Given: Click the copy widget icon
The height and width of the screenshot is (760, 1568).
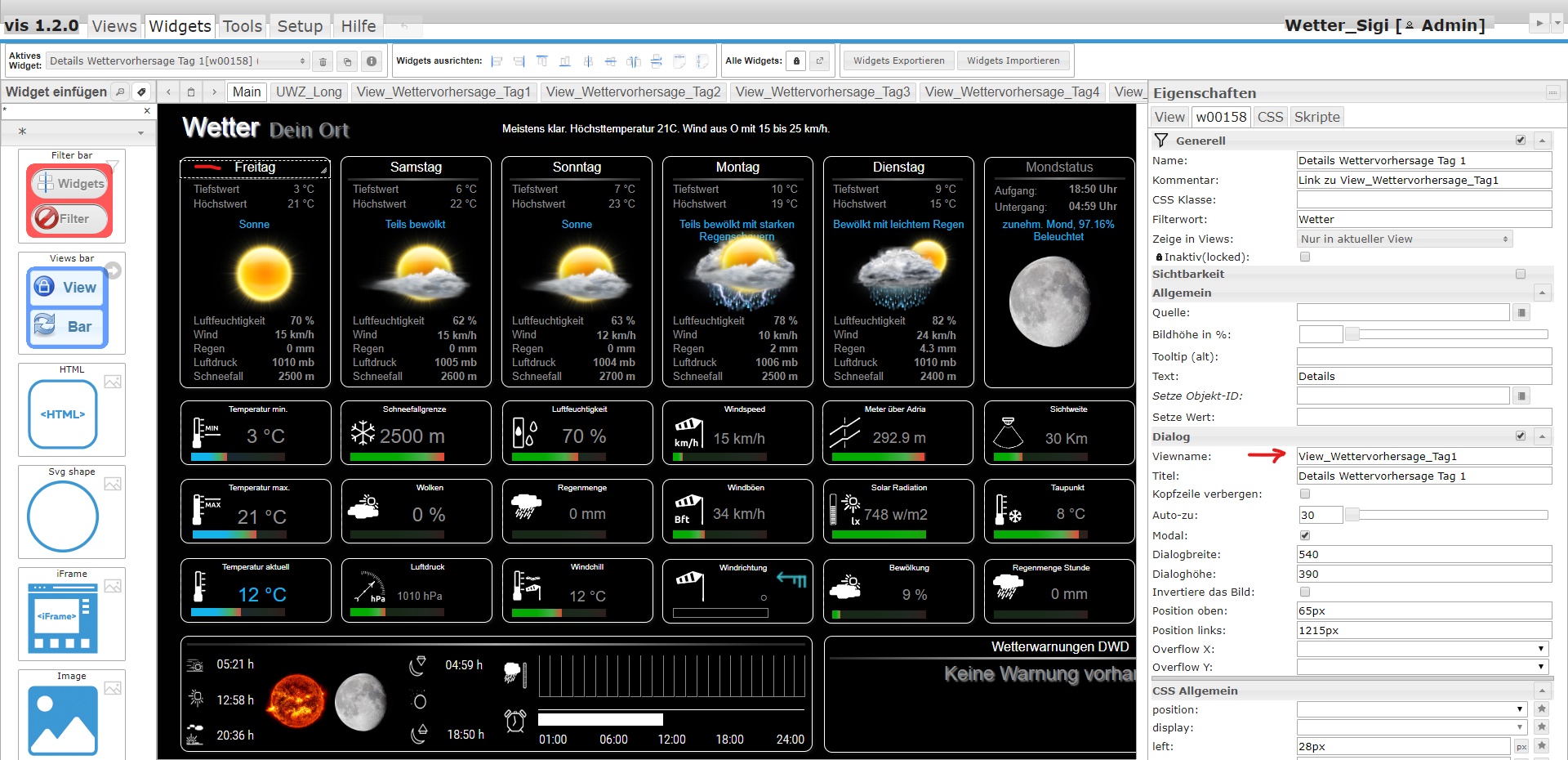Looking at the screenshot, I should click(347, 61).
